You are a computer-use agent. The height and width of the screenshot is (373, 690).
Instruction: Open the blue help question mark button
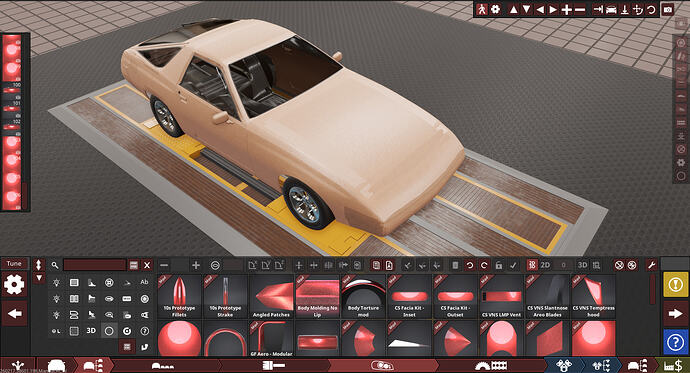click(x=675, y=342)
